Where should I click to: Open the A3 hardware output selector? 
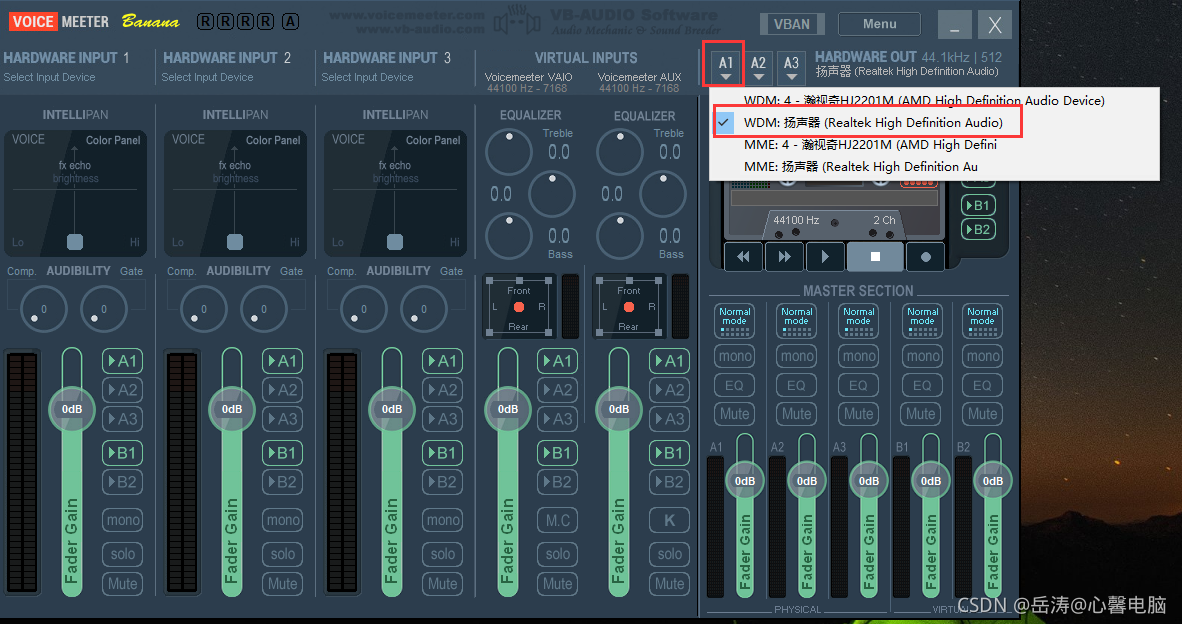pos(791,67)
